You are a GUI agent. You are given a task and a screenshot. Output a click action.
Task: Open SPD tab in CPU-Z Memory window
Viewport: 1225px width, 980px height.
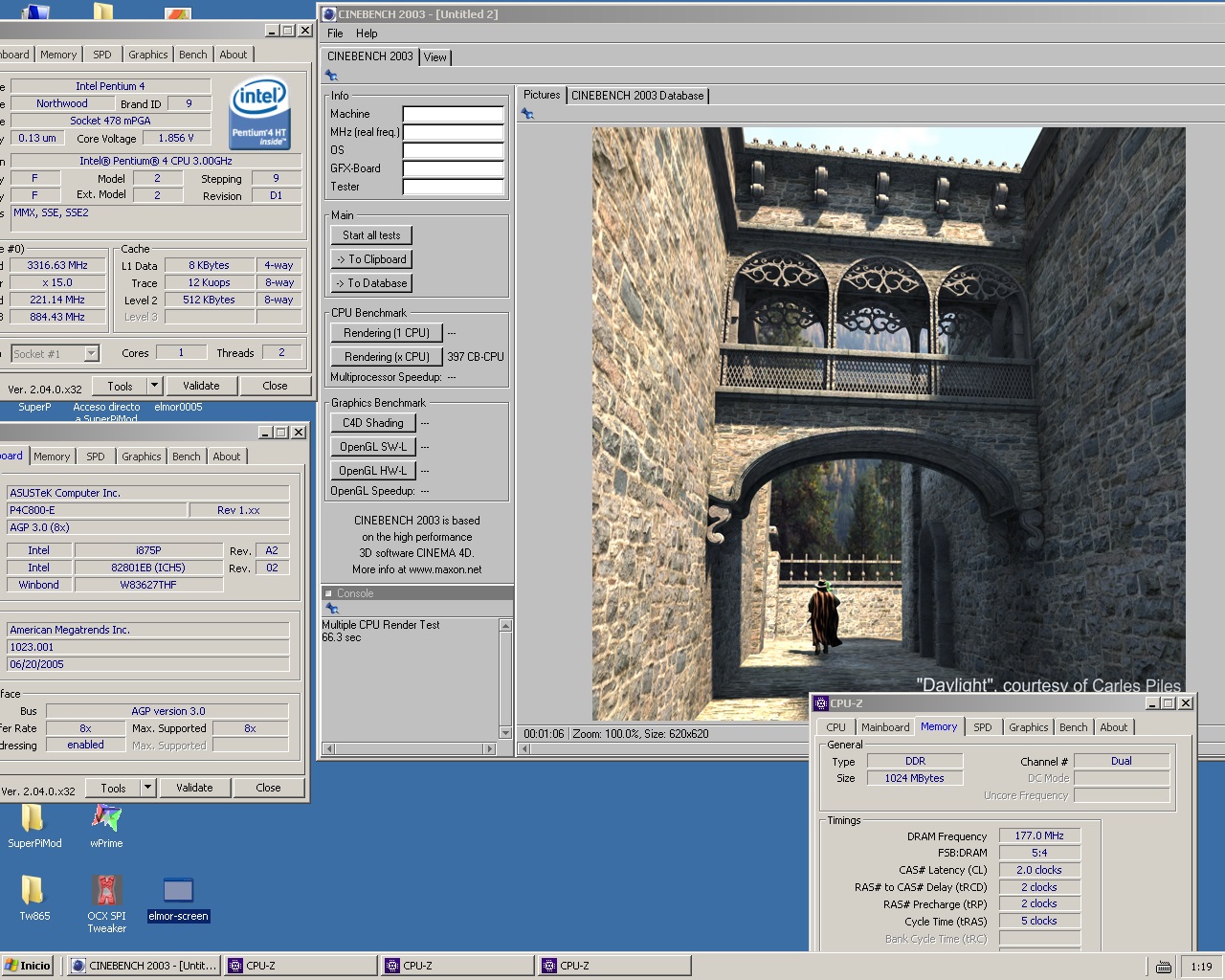point(982,727)
